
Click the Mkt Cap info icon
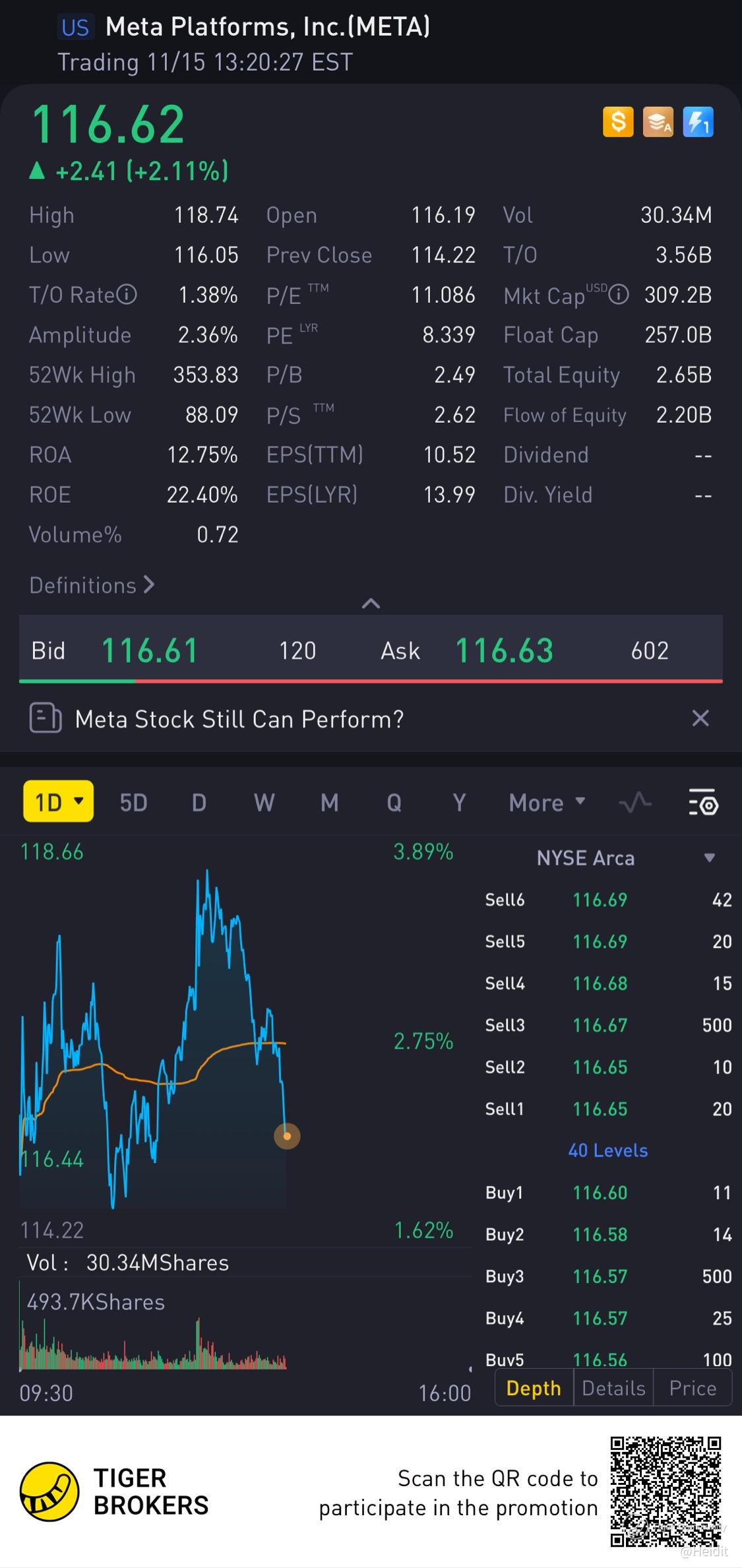[619, 294]
